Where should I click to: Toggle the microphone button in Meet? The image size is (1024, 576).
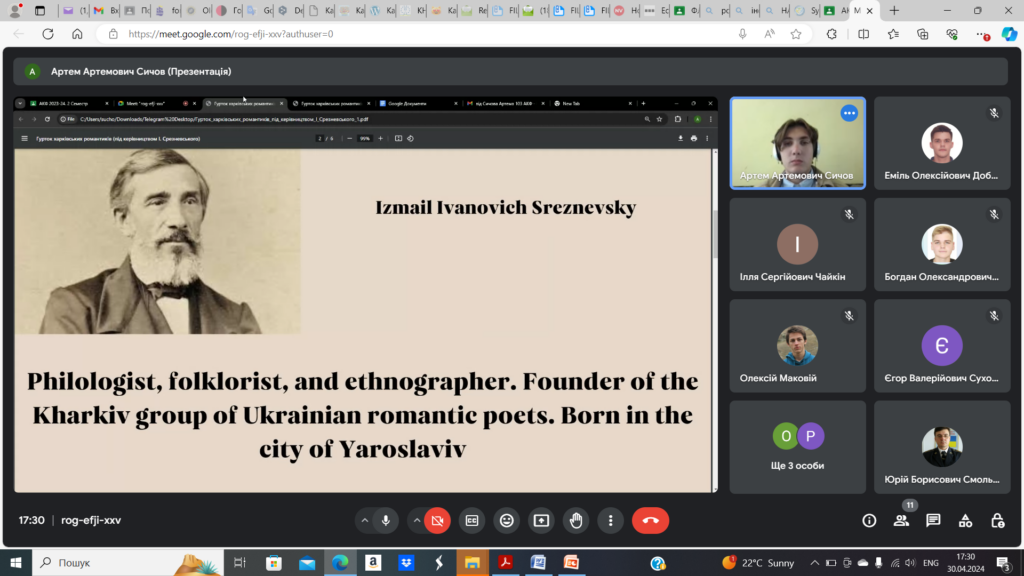click(x=385, y=520)
